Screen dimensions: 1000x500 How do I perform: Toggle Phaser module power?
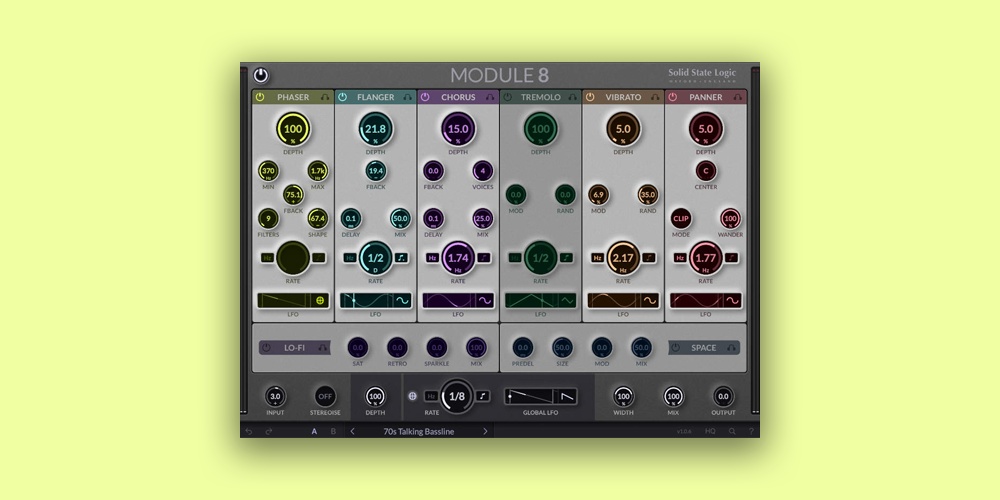(260, 98)
